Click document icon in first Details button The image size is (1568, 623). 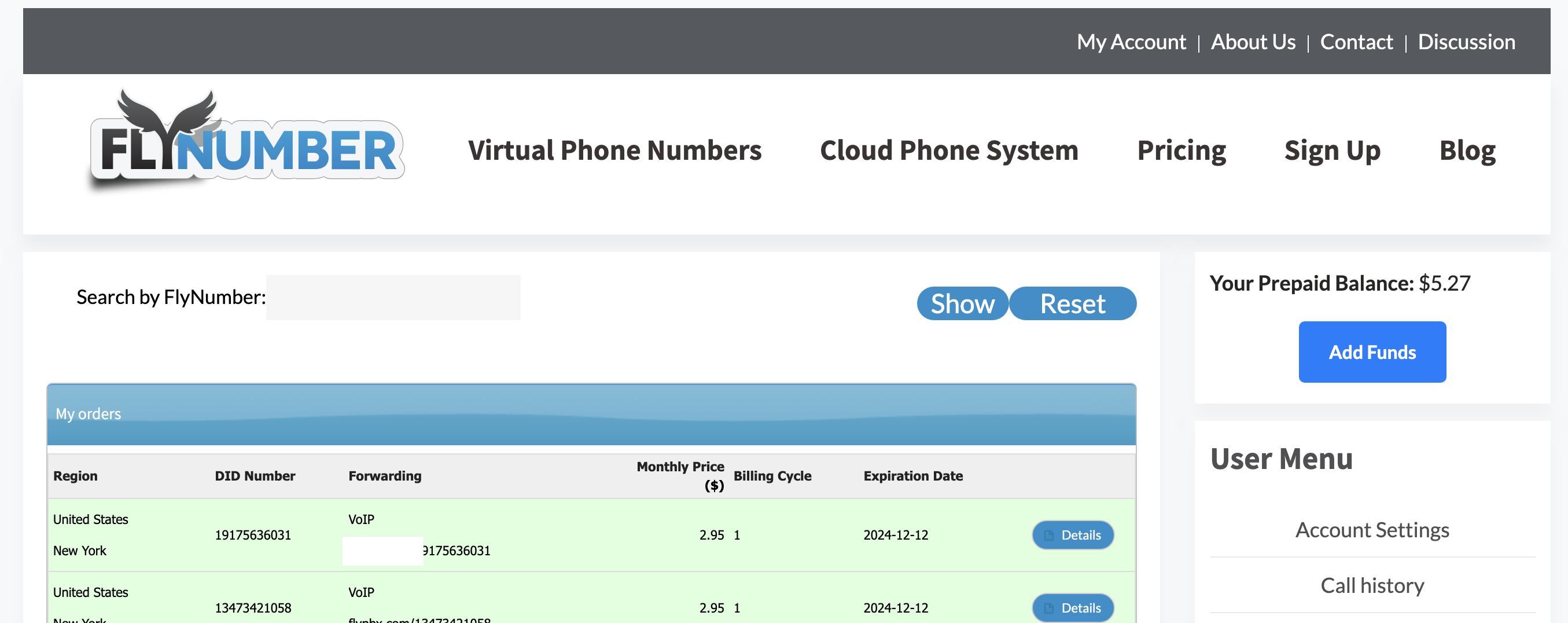pos(1049,536)
